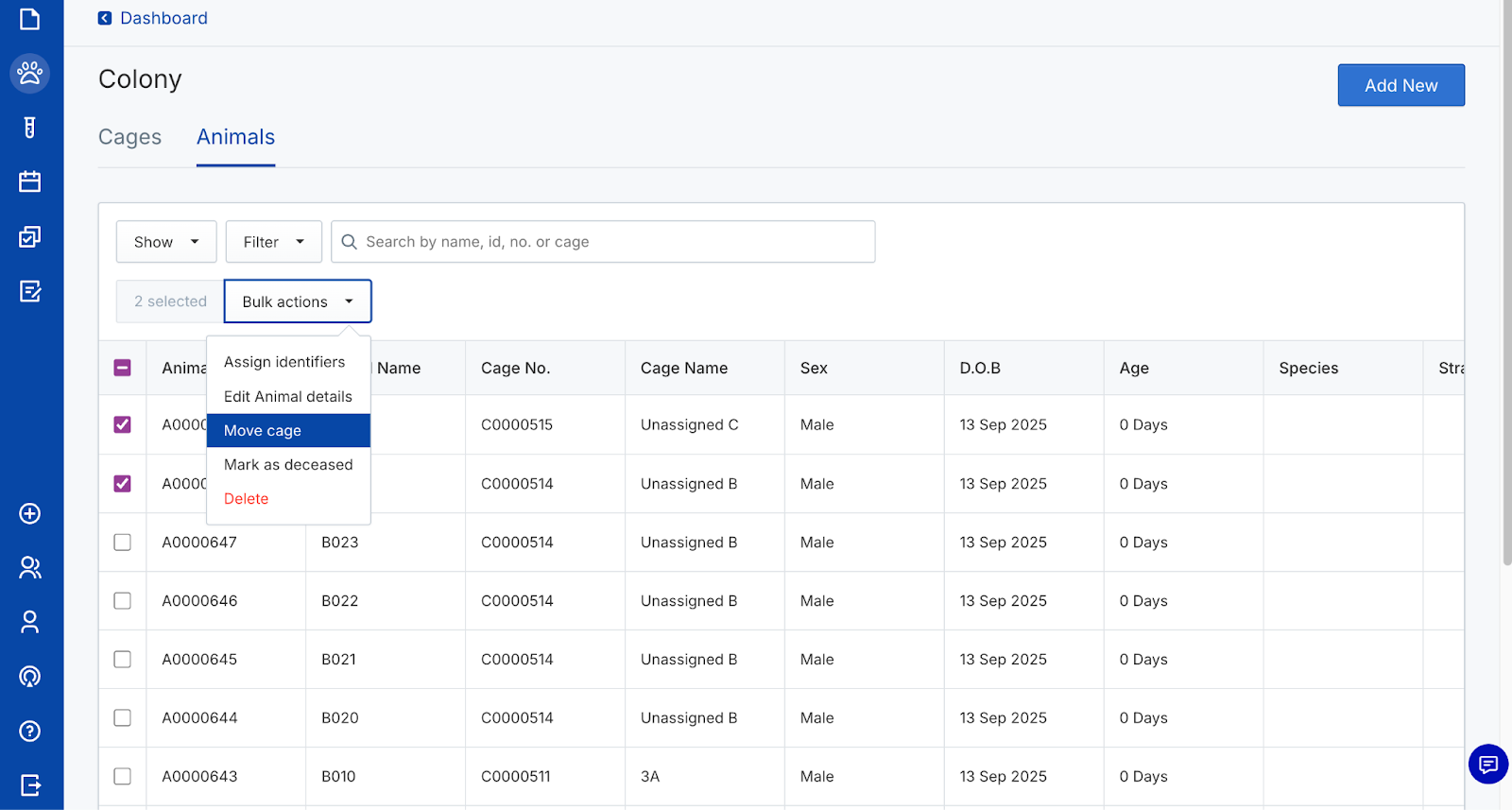
Task: Click the Add New button
Action: pos(1400,85)
